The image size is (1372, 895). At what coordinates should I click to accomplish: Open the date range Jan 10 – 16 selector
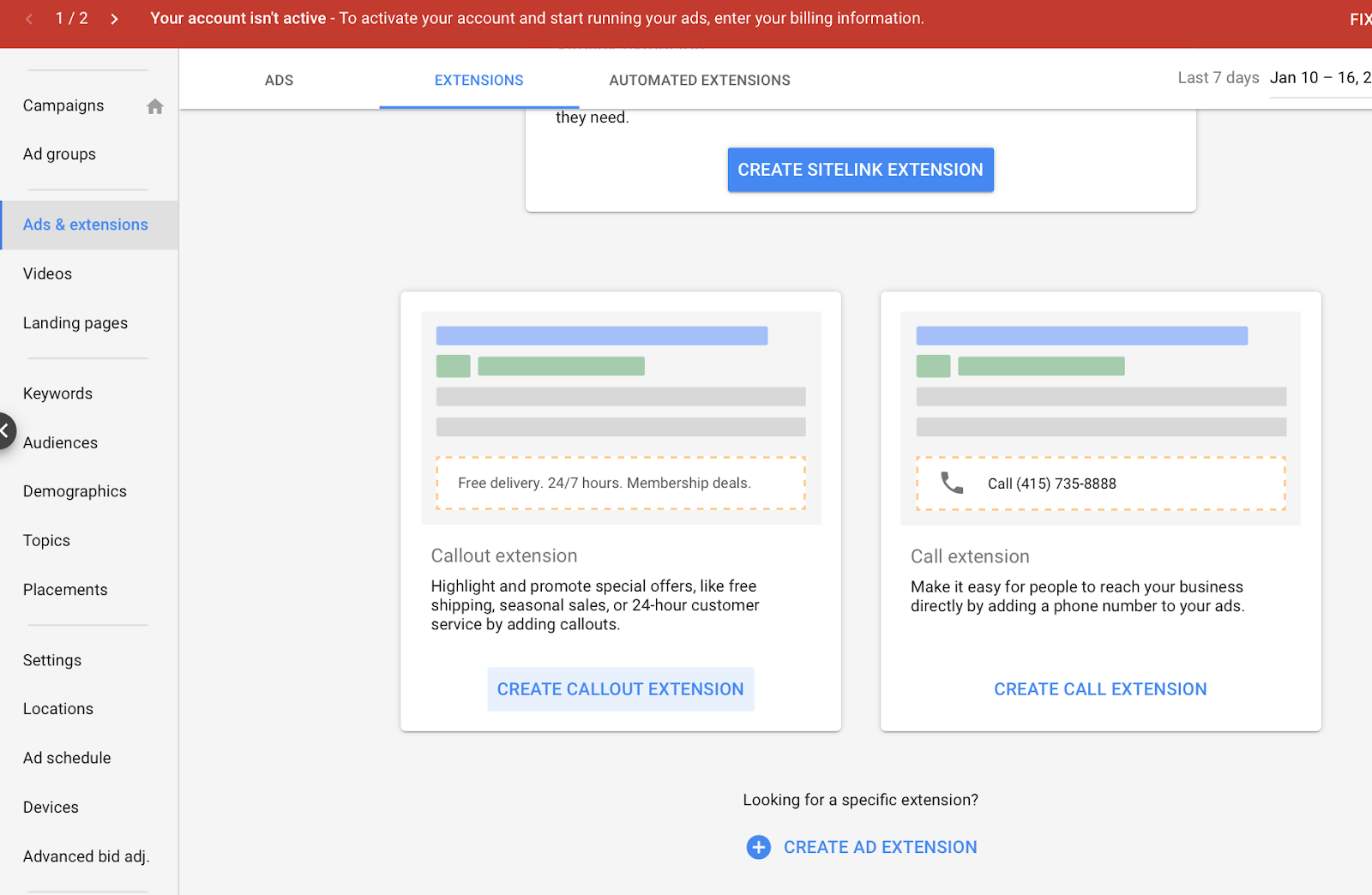coord(1321,78)
